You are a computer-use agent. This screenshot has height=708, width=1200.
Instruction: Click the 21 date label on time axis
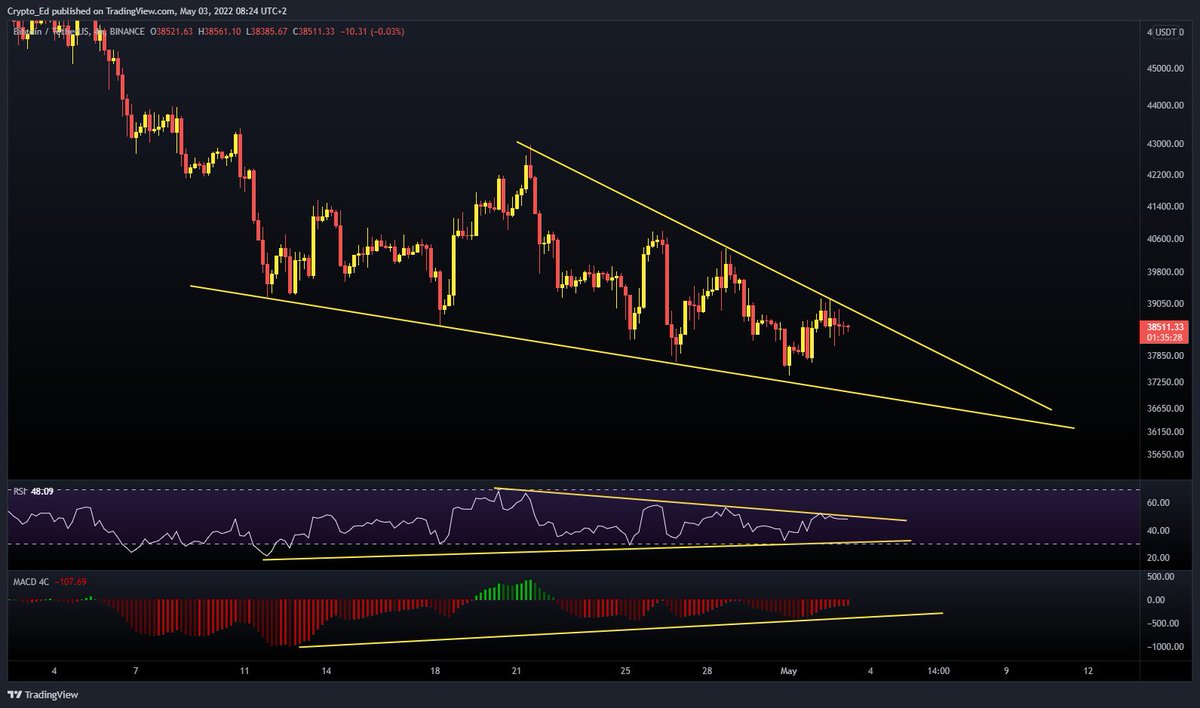pyautogui.click(x=516, y=671)
